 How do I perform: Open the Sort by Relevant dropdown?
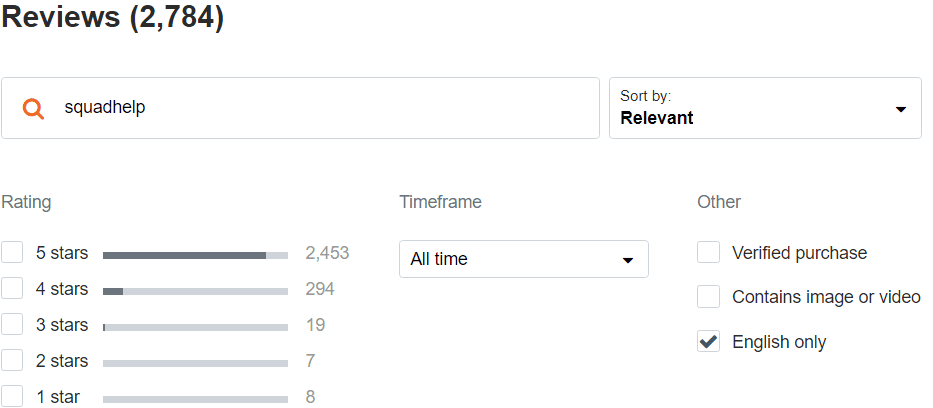coord(765,108)
